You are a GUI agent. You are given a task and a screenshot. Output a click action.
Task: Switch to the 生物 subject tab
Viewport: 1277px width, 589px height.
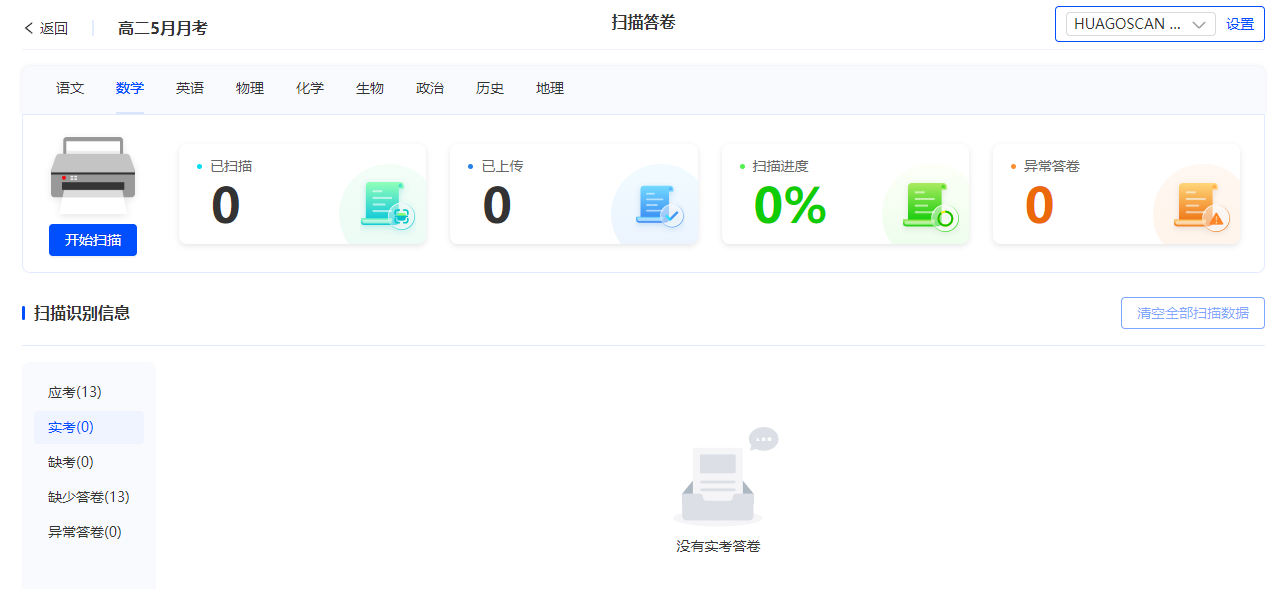click(370, 88)
